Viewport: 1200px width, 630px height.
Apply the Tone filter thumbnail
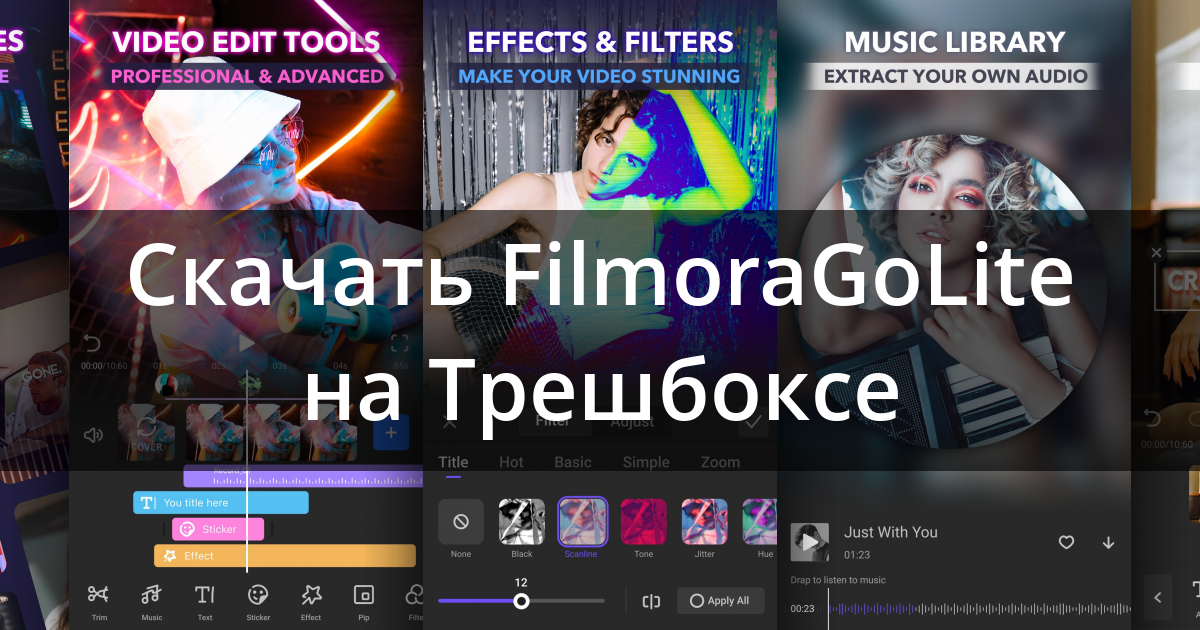(x=644, y=521)
